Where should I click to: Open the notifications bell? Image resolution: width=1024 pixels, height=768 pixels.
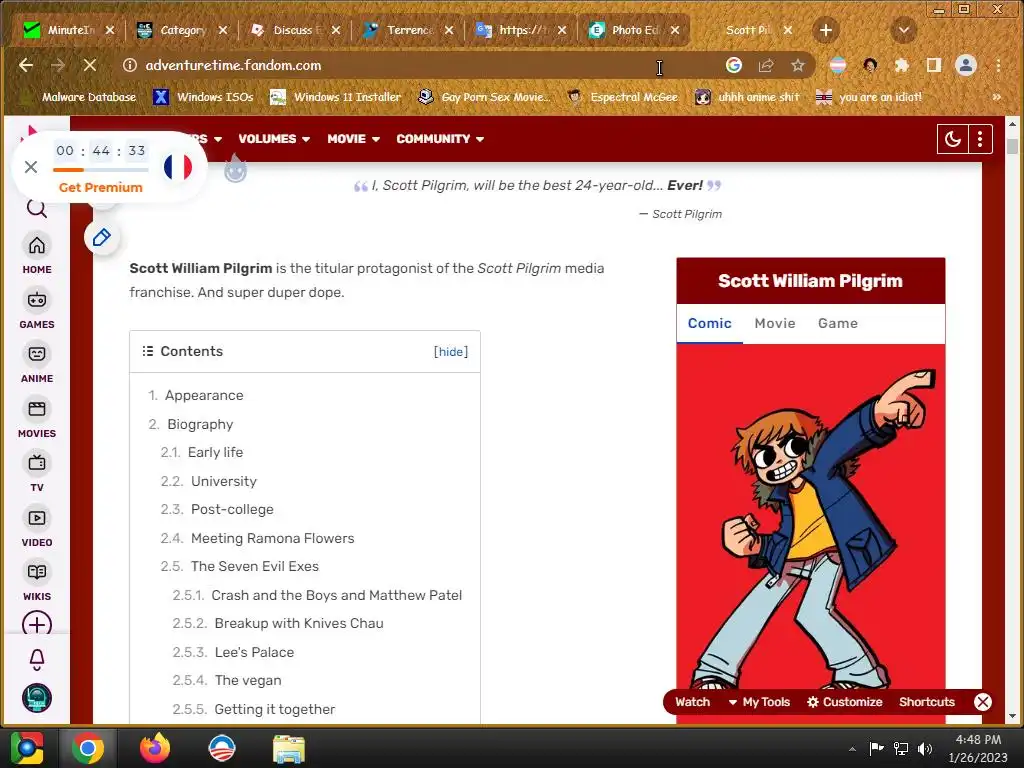[x=37, y=660]
